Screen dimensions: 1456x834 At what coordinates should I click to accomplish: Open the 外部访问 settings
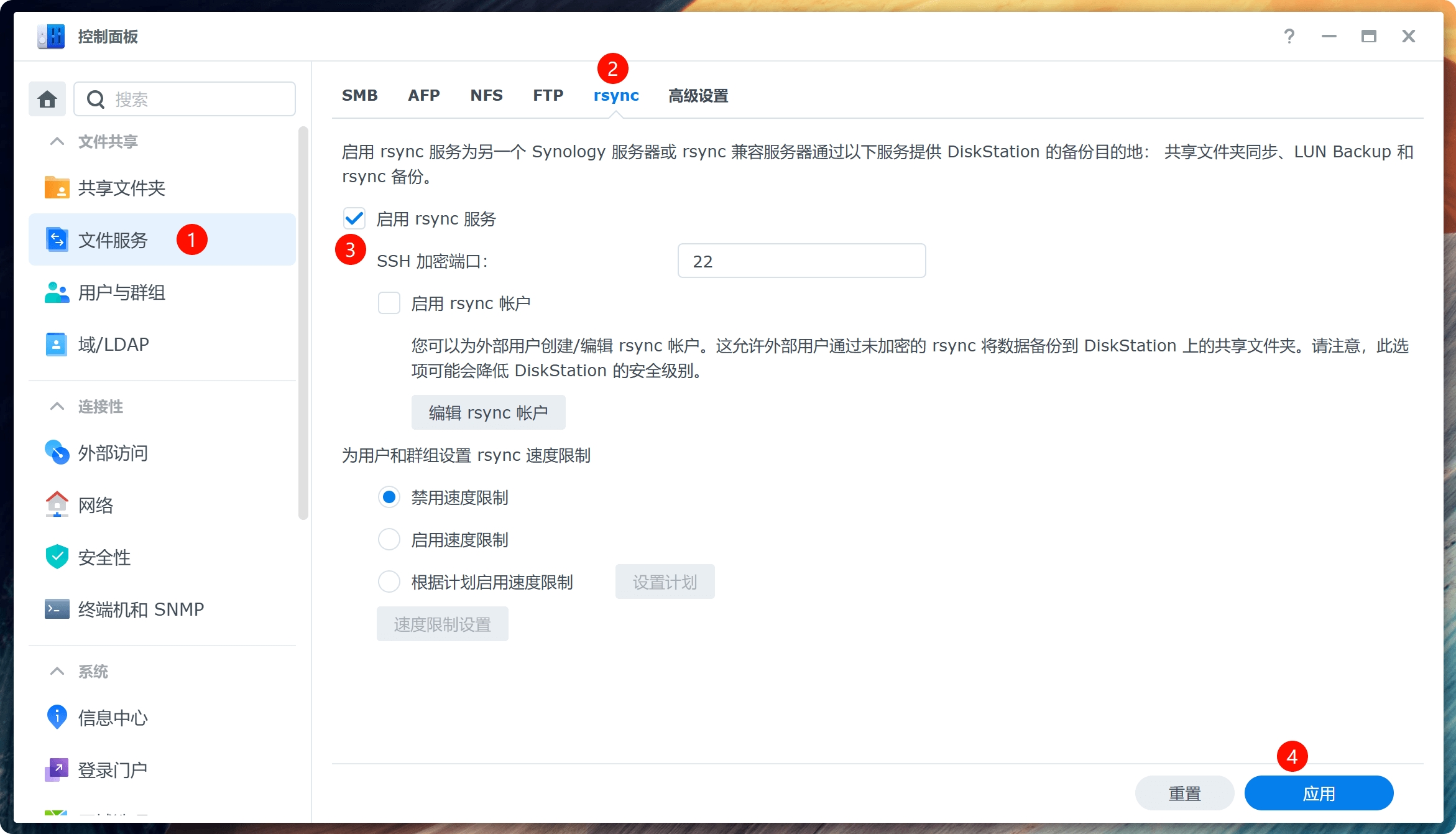pyautogui.click(x=113, y=453)
